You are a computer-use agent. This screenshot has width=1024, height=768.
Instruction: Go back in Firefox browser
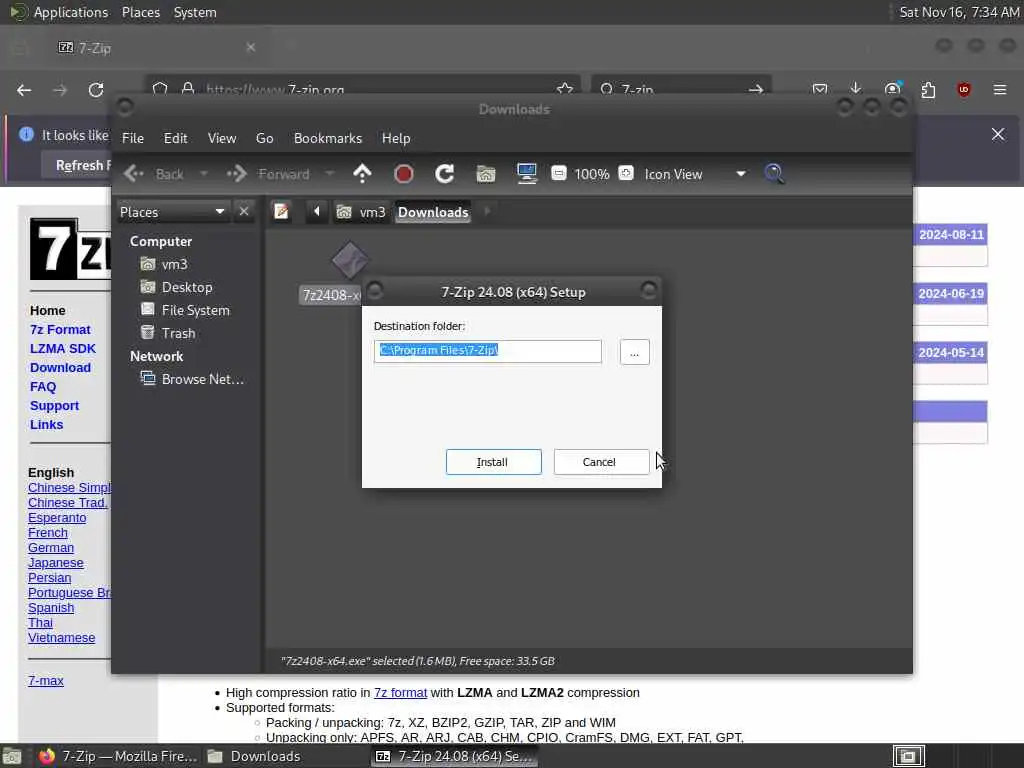pos(24,90)
